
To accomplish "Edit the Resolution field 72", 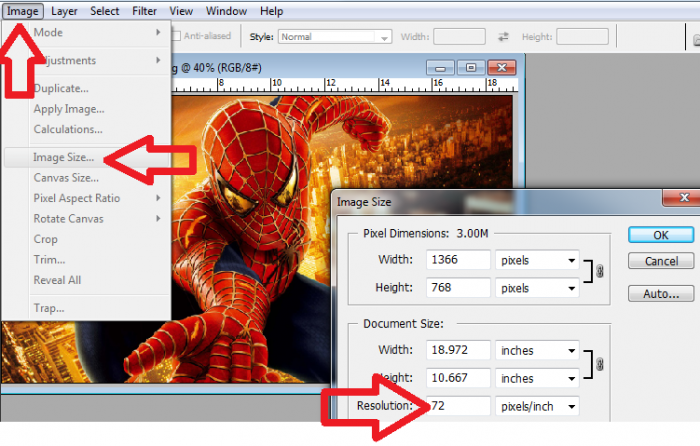I will [x=458, y=406].
